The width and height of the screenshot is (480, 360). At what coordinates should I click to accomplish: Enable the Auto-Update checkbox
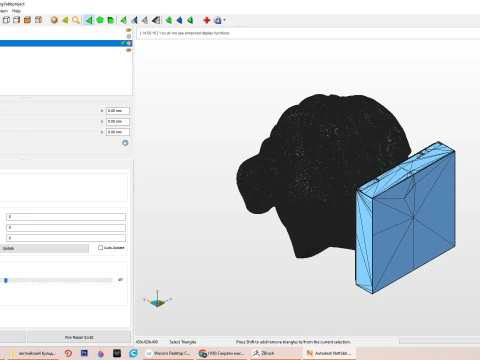point(100,248)
